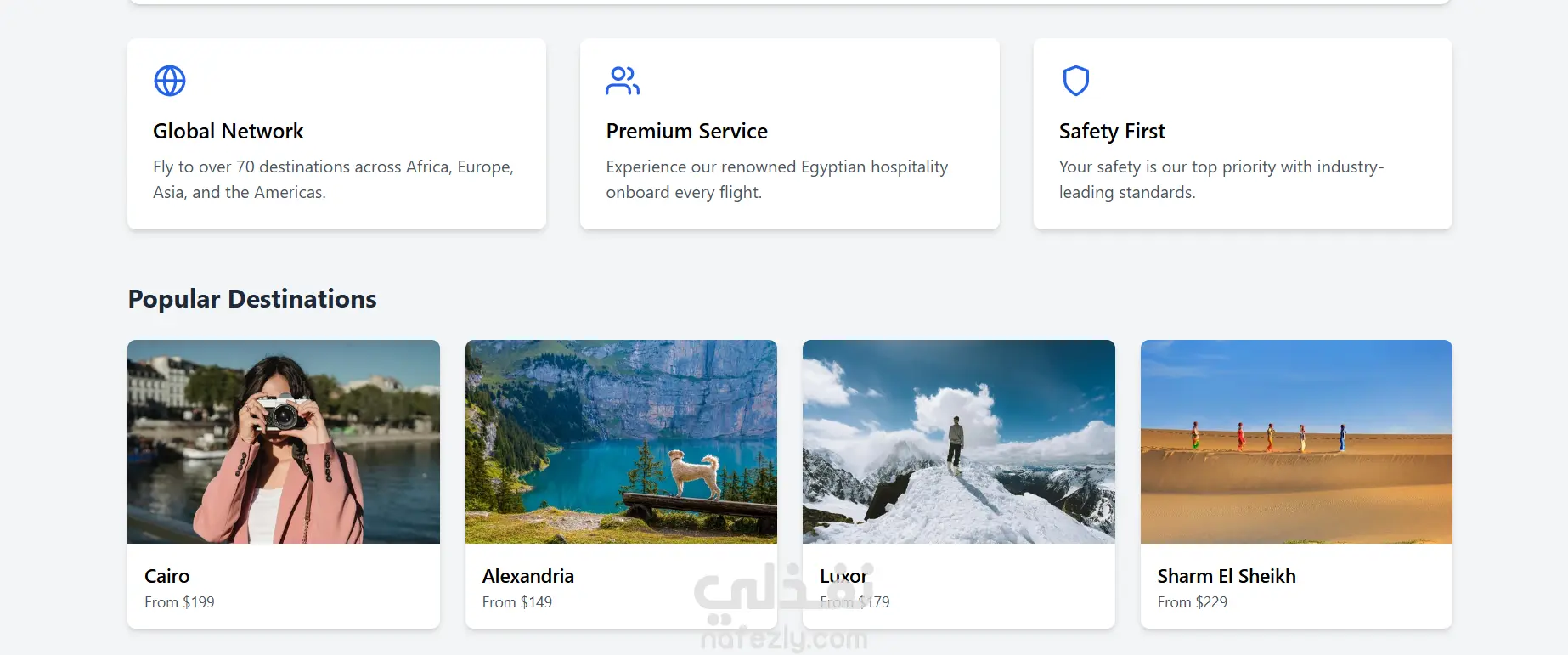Click the 'From $199' Cairo price
This screenshot has height=655, width=1568.
[x=179, y=602]
